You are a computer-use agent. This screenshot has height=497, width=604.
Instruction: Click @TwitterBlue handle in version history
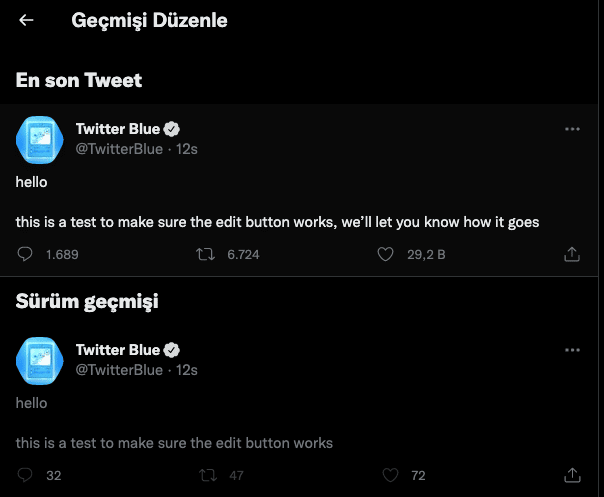(119, 370)
